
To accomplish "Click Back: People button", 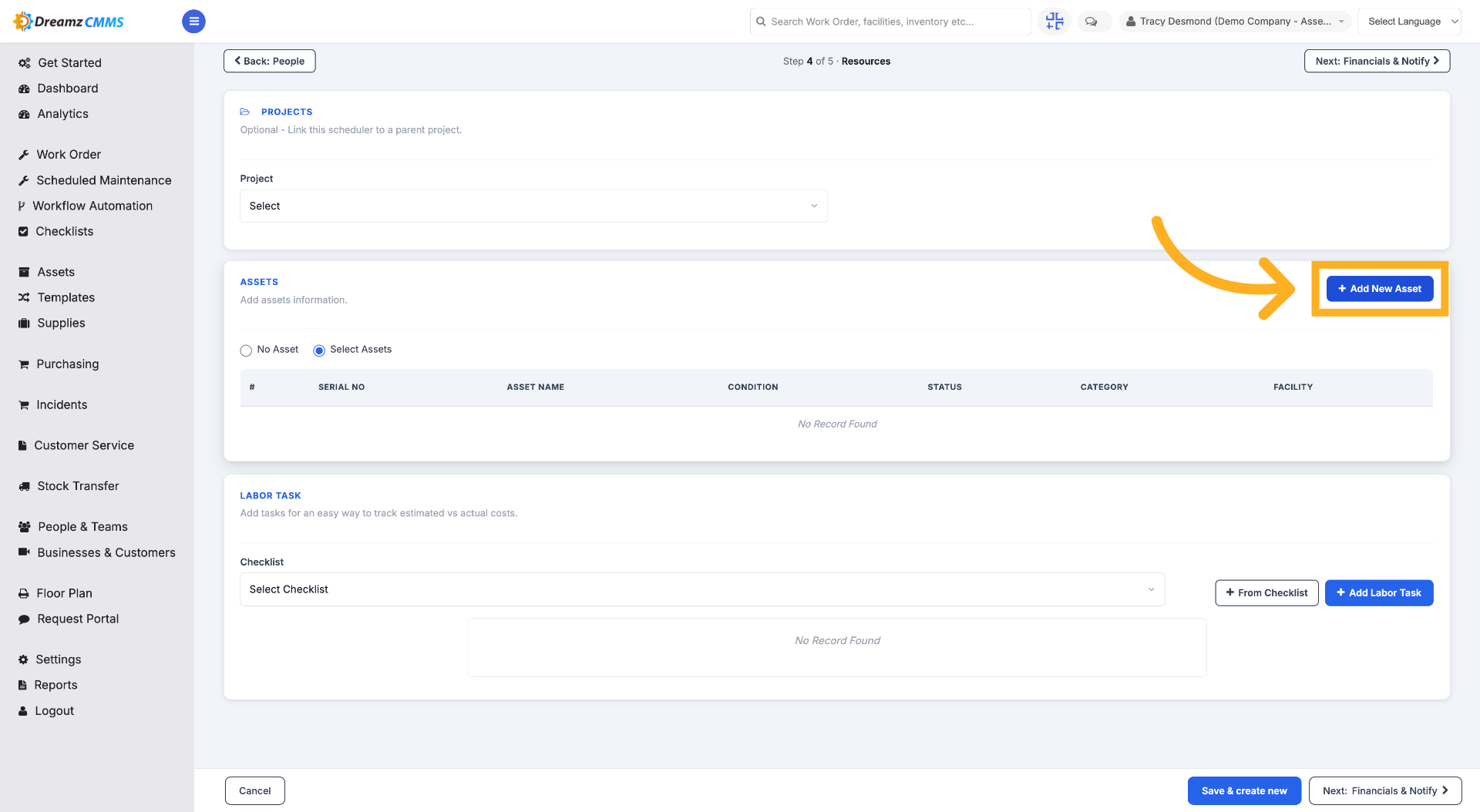I will 270,61.
